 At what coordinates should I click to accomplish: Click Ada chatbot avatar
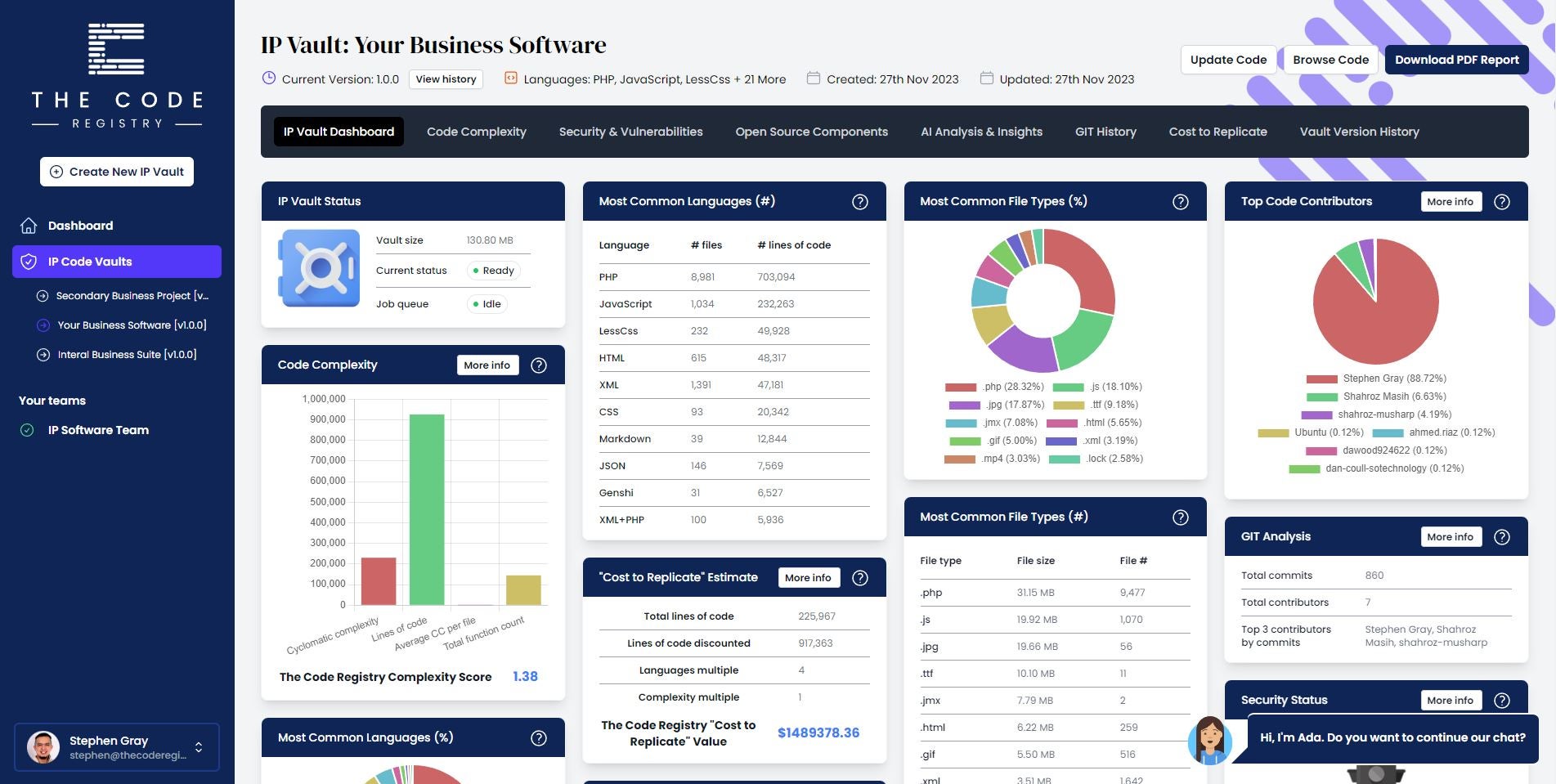1210,741
